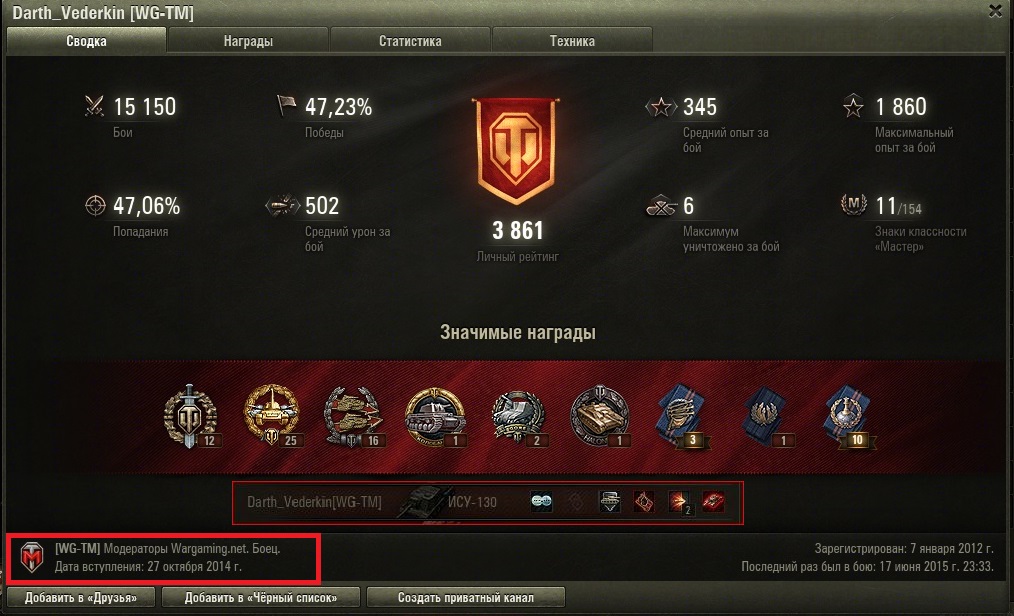Click the two-tanks medal with count 16
Image resolution: width=1014 pixels, height=616 pixels.
(x=353, y=416)
